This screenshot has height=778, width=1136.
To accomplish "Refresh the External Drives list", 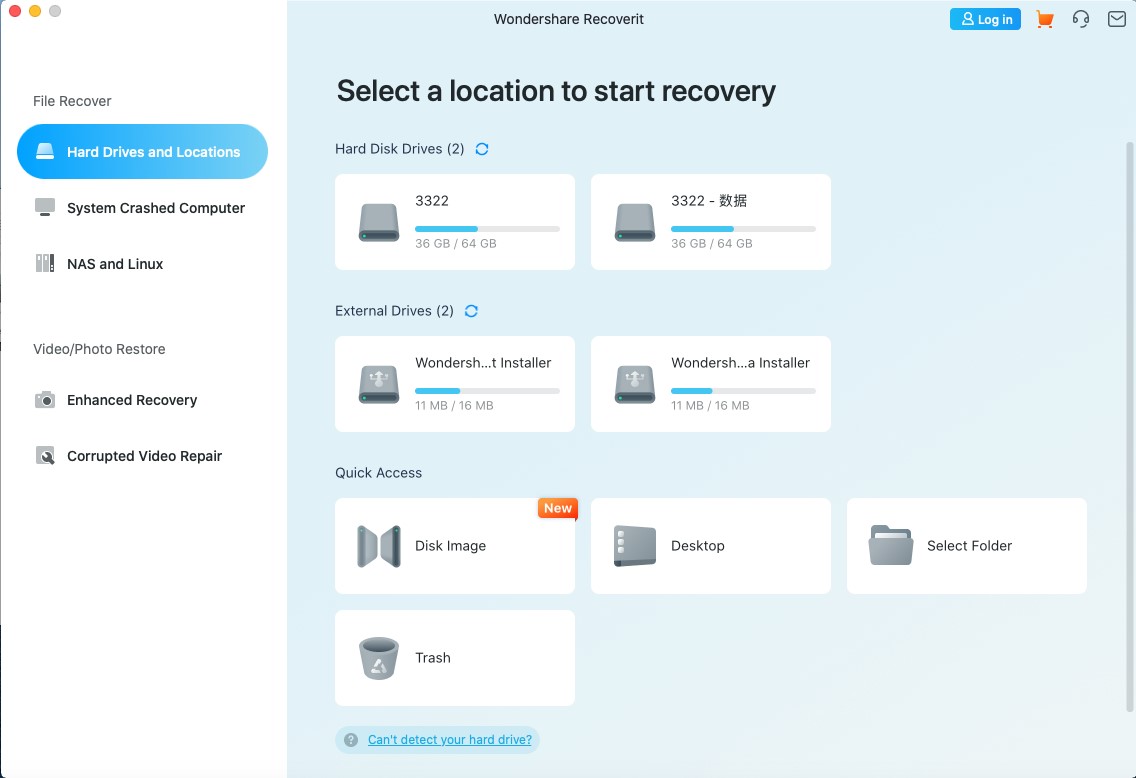I will pos(471,311).
